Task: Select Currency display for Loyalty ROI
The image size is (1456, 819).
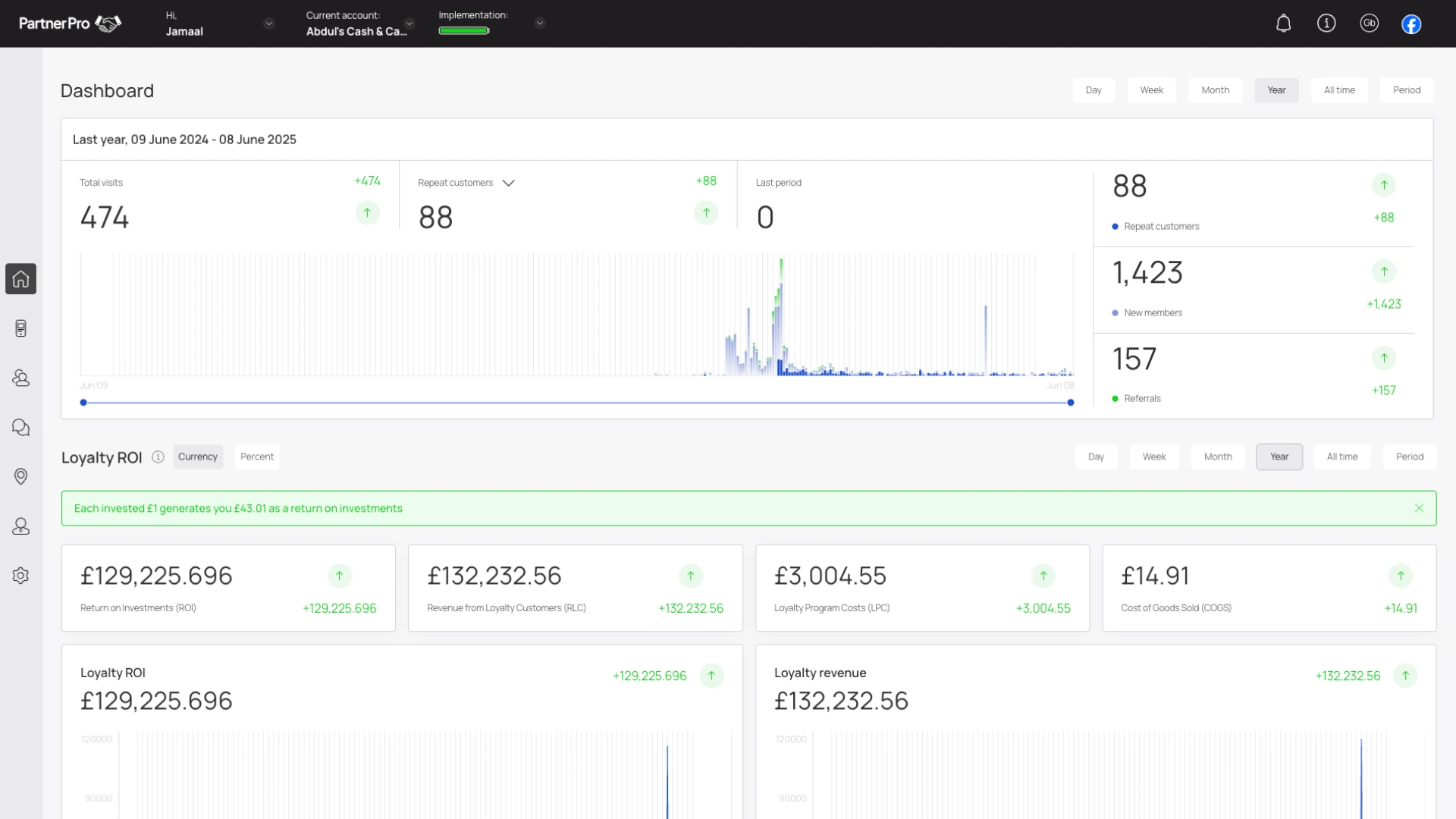Action: tap(198, 457)
